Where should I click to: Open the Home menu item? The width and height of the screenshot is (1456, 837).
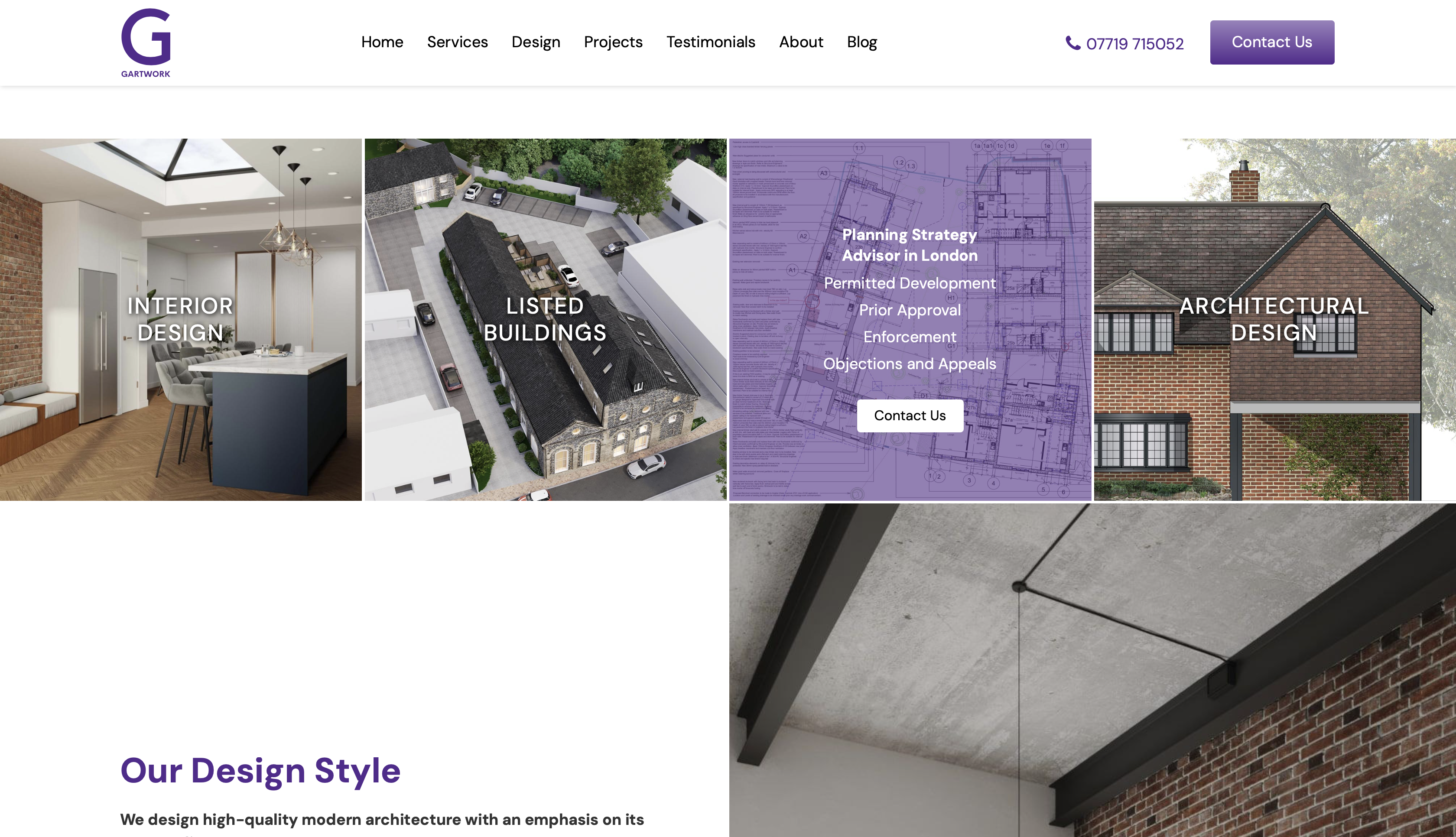click(382, 42)
